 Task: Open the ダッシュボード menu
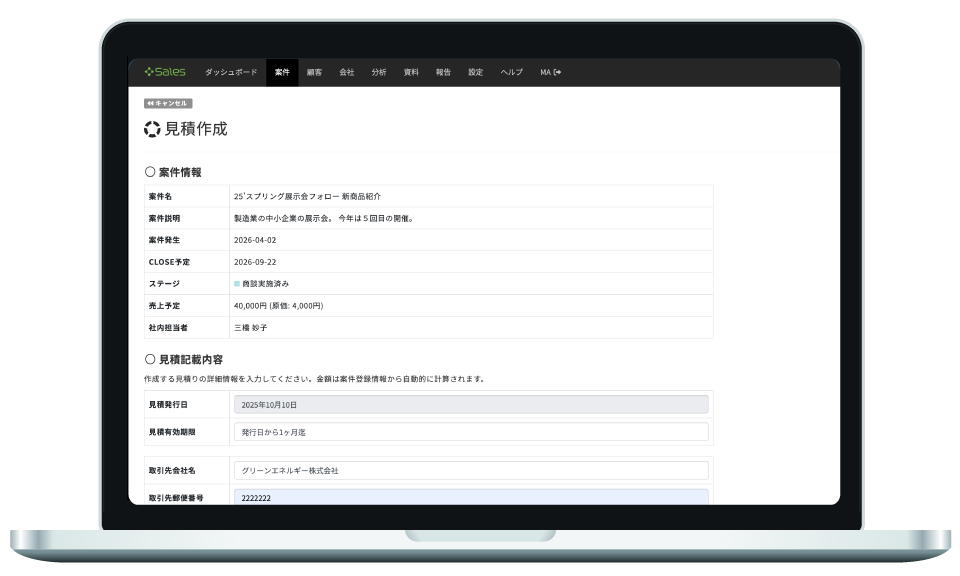coord(231,72)
